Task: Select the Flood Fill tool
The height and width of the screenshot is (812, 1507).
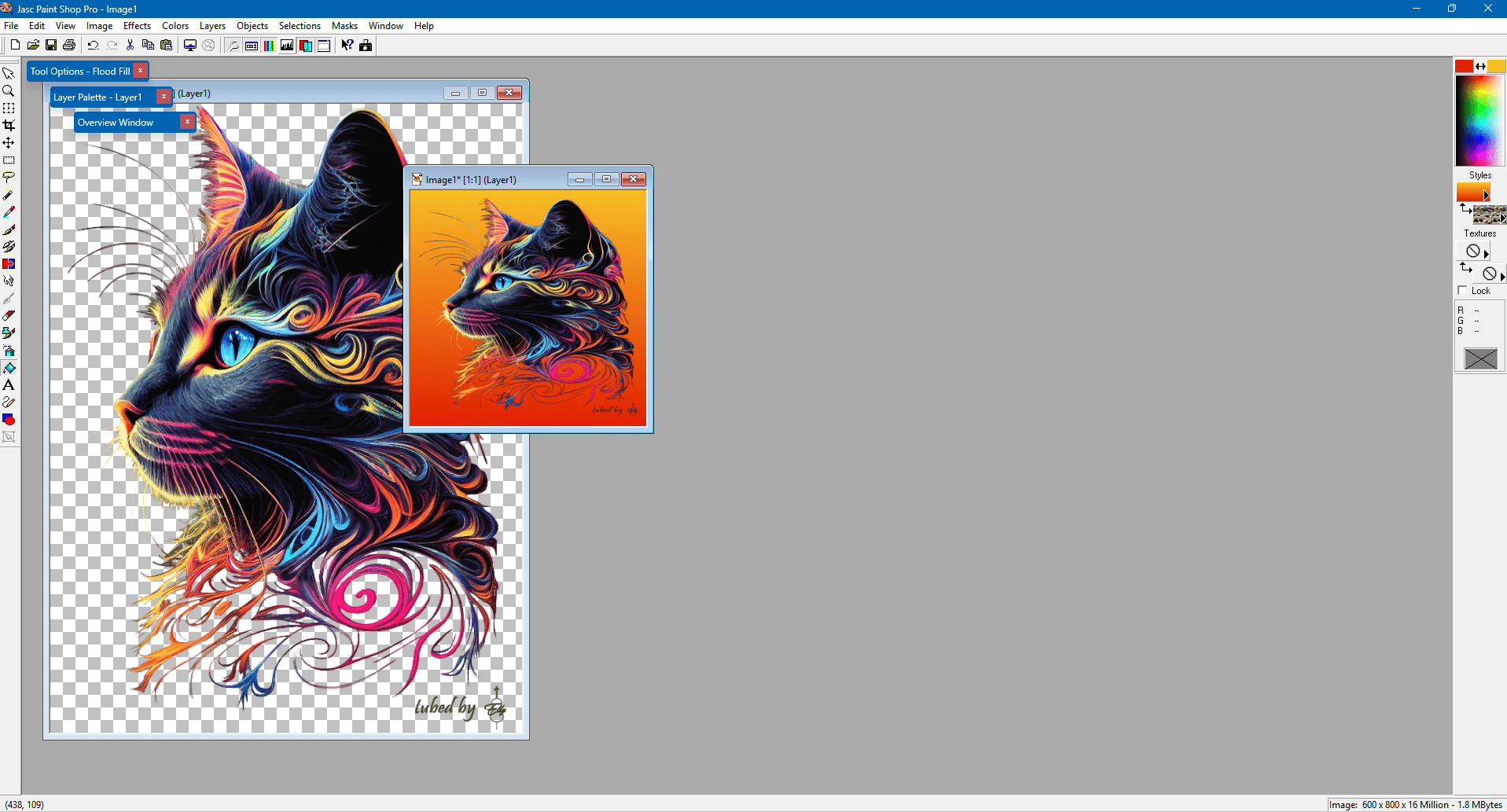Action: pos(9,367)
